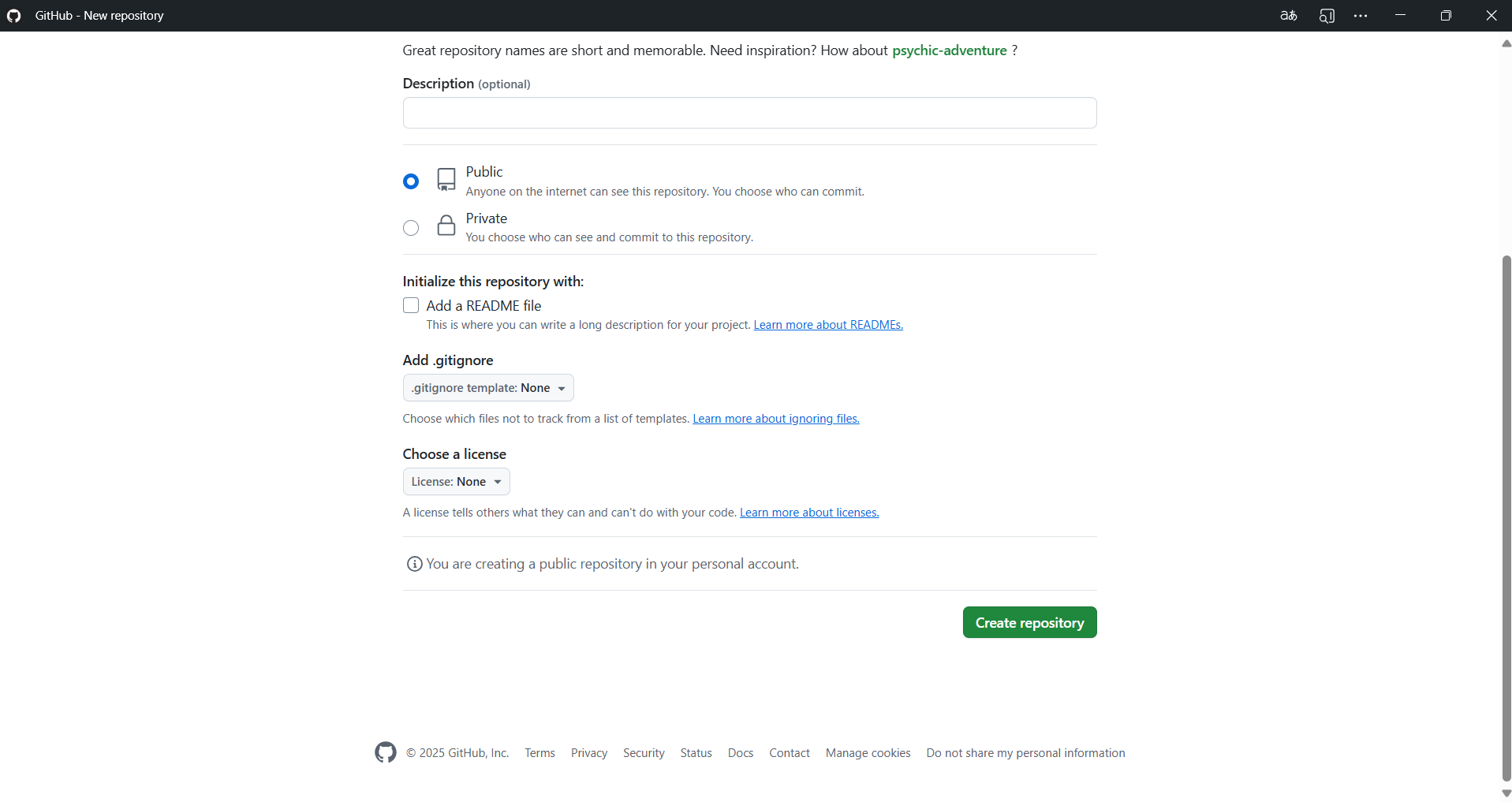1512x802 pixels.
Task: Click the Create repository button
Action: 1029,622
